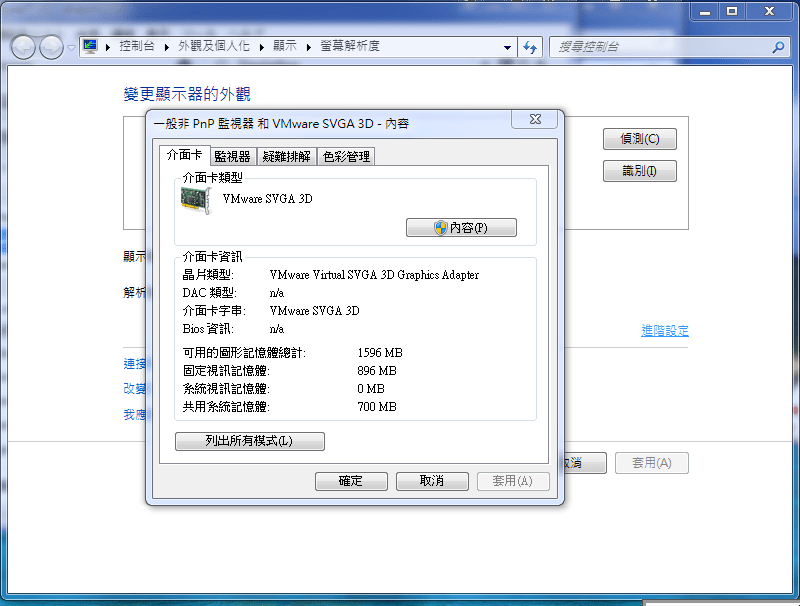Click the 識別(I) identify button
Image resolution: width=800 pixels, height=606 pixels.
point(640,171)
